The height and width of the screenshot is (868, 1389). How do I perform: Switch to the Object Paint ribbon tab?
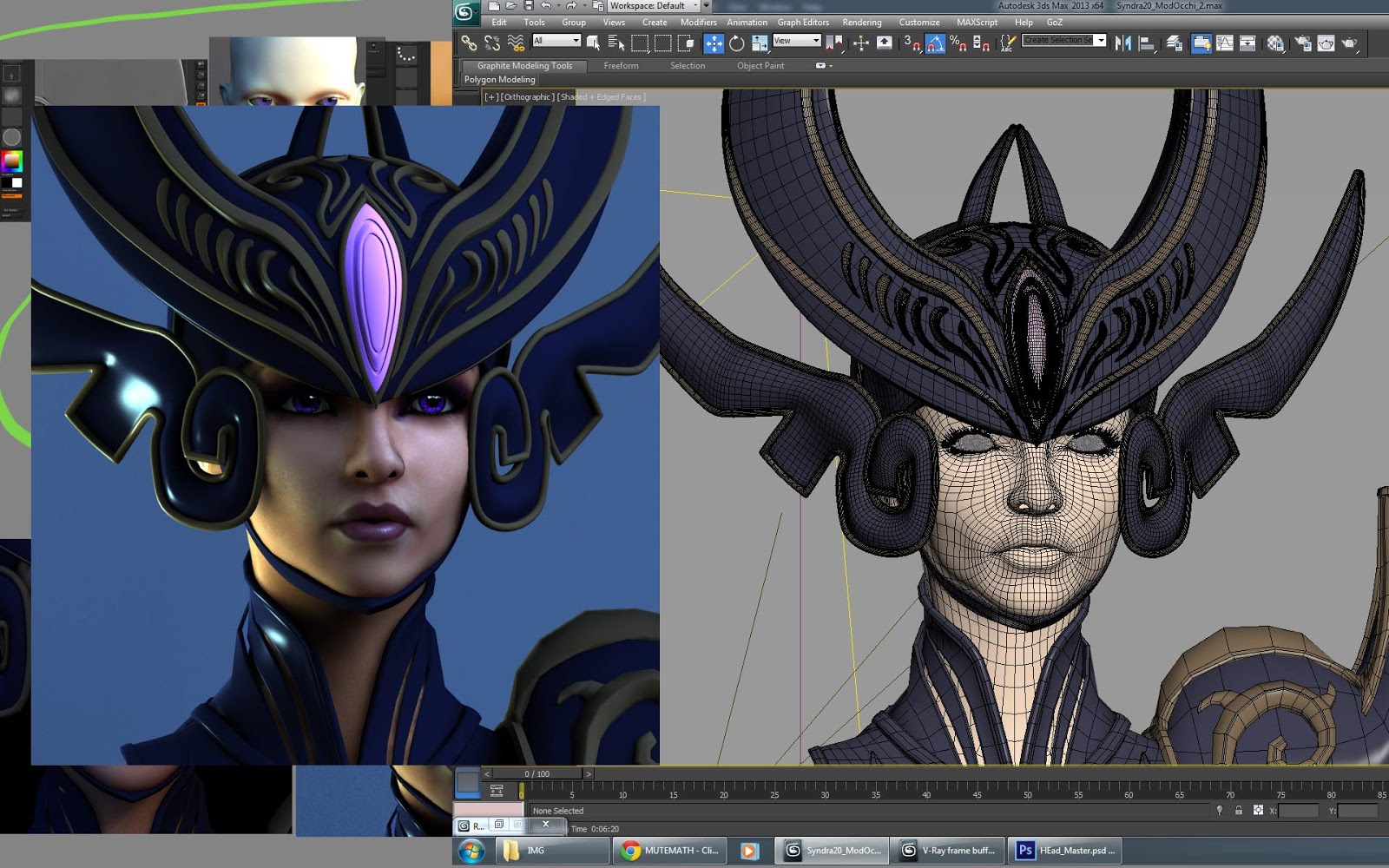coord(760,66)
